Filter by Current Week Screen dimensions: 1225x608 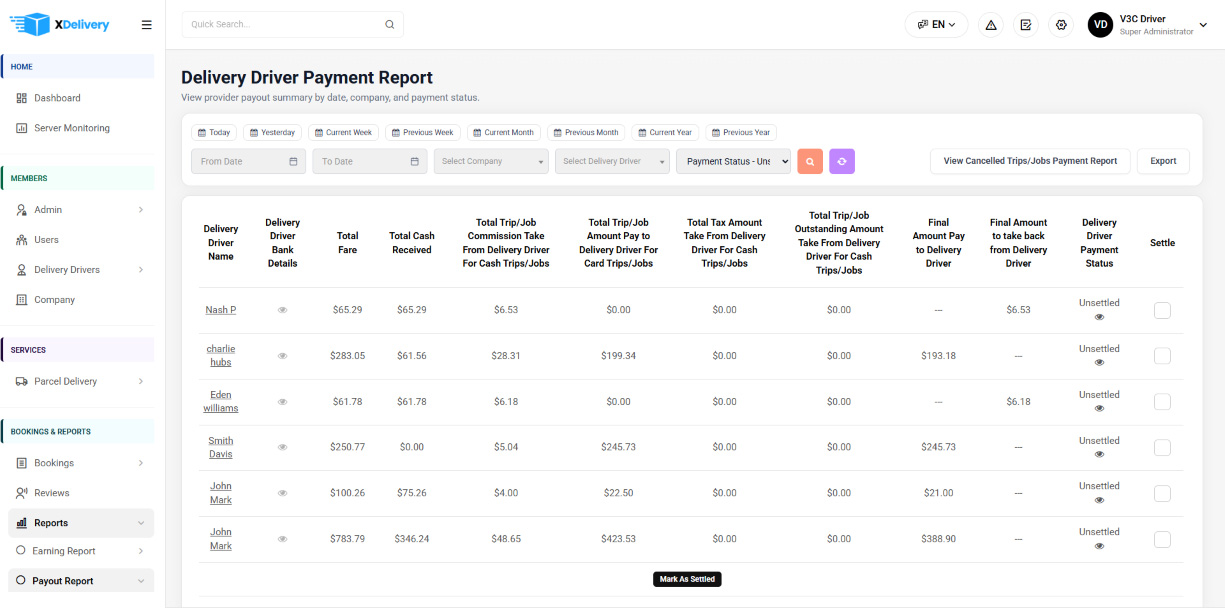click(343, 132)
